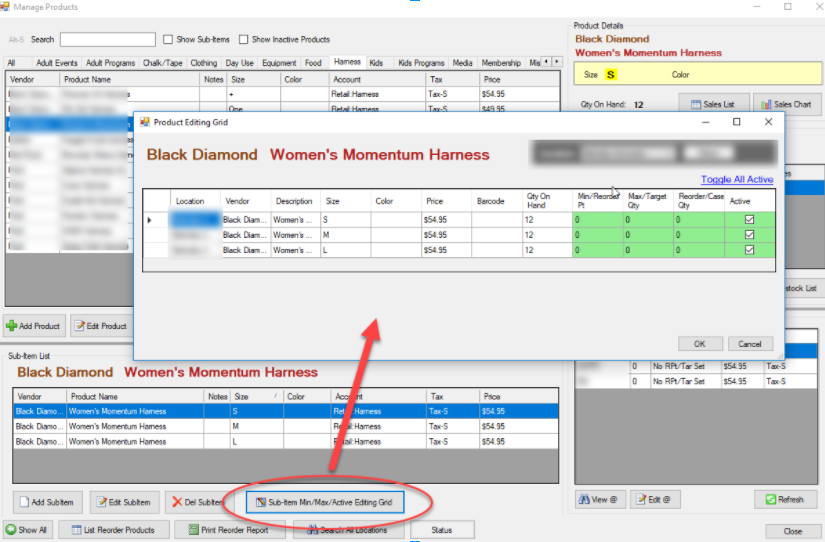825x542 pixels.
Task: Click the View @ binoculars icon
Action: [585, 499]
